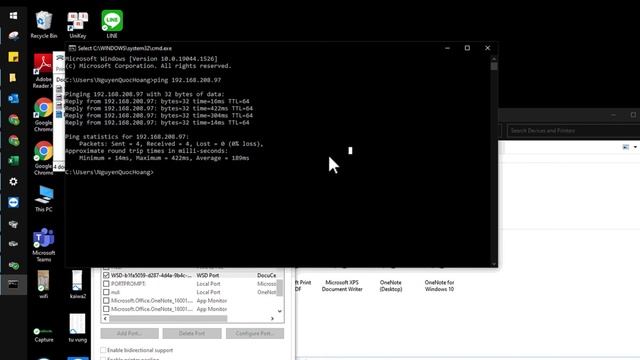The image size is (640, 360).
Task: Click the ports list scroll-down arrow
Action: [x=280, y=311]
